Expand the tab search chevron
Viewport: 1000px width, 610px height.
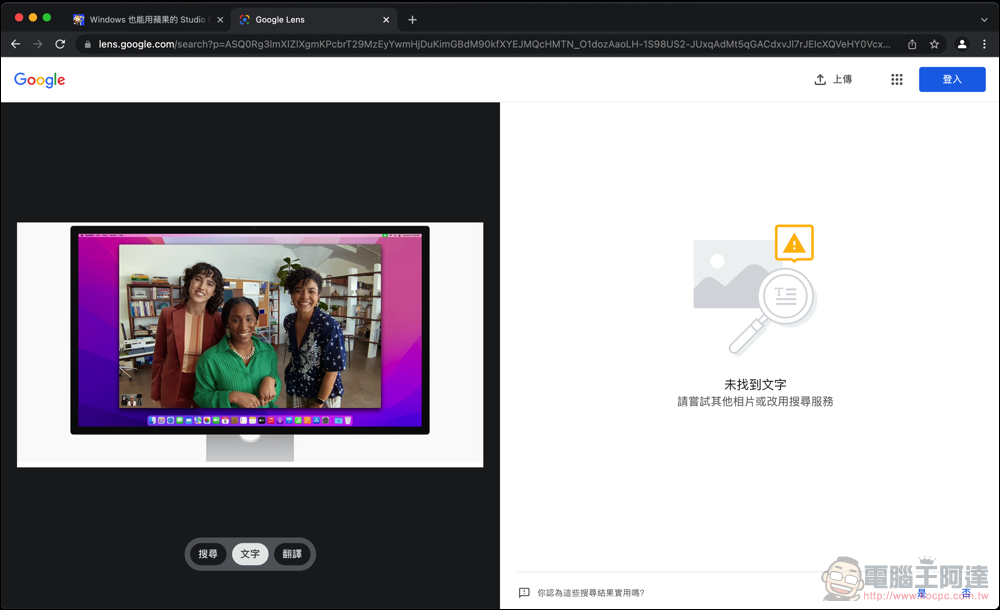(x=984, y=20)
